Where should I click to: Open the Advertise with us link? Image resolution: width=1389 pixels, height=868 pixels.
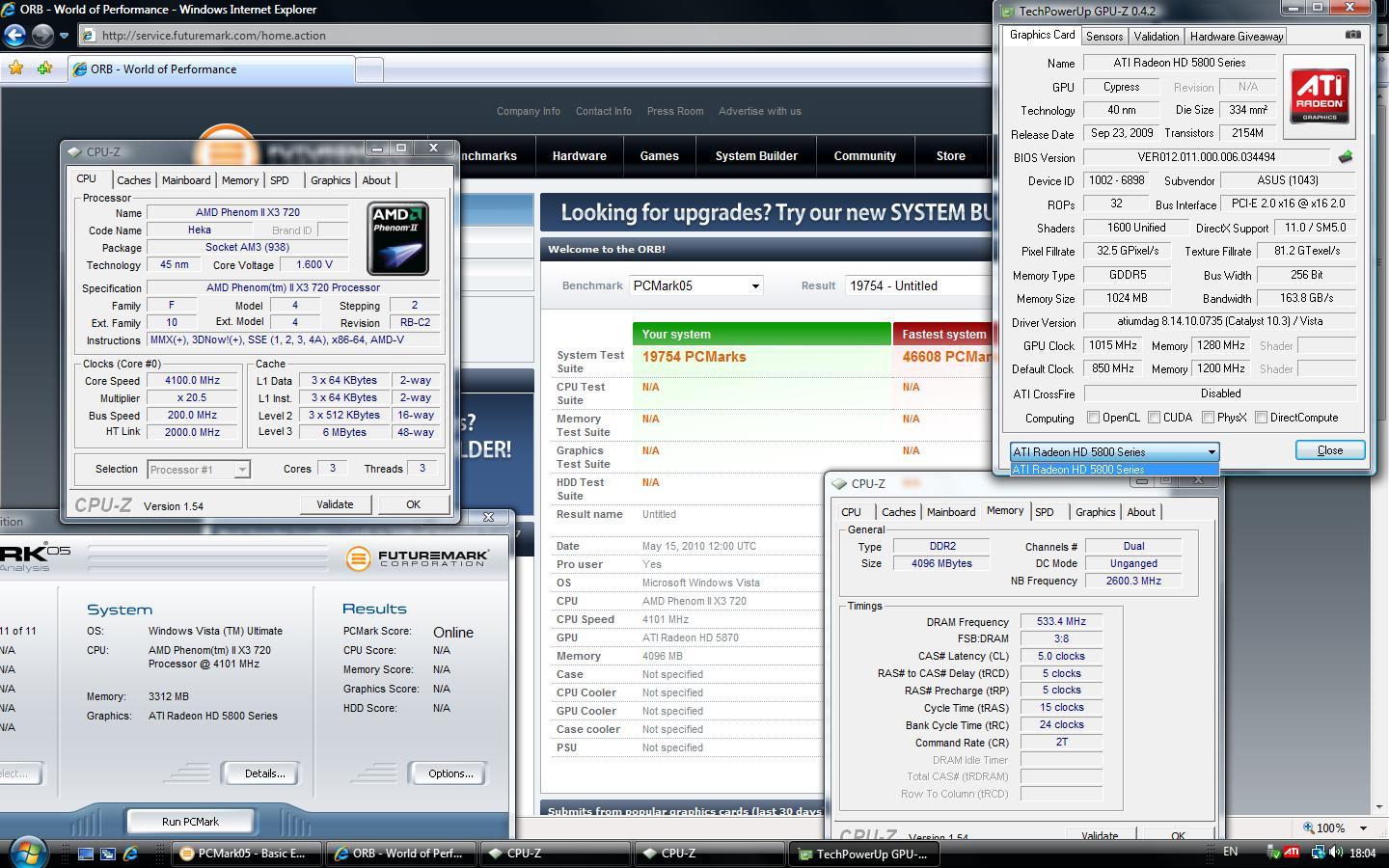(759, 111)
